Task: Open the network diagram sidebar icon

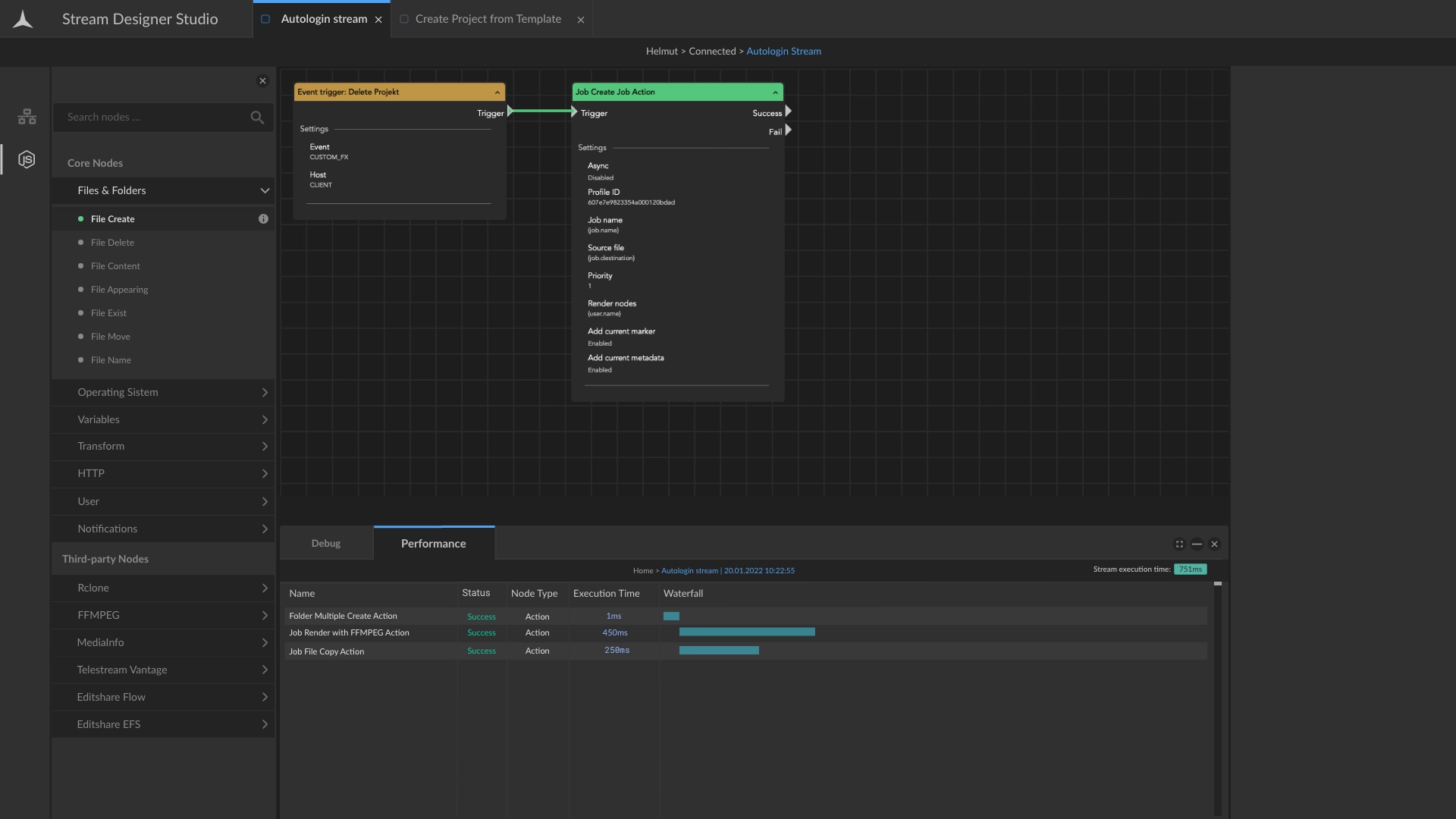Action: pyautogui.click(x=27, y=117)
